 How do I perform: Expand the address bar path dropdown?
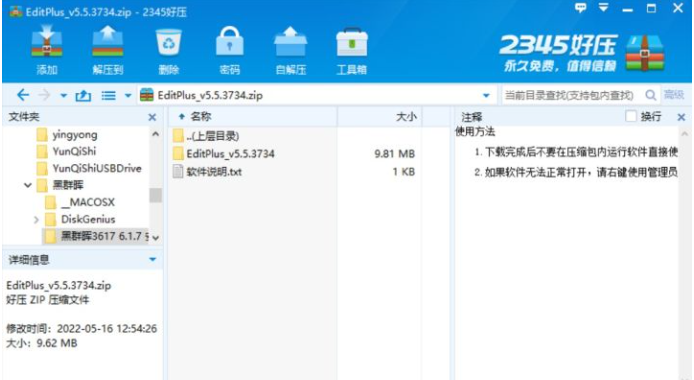(x=486, y=96)
